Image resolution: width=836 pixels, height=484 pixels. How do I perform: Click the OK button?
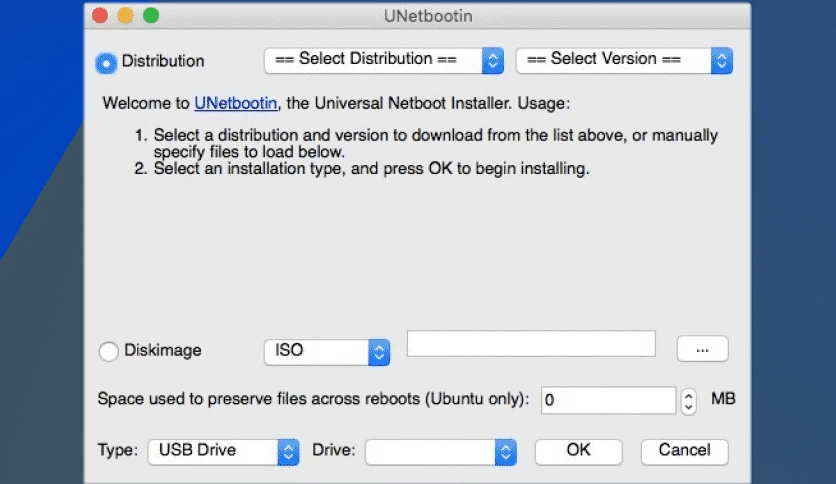(x=578, y=451)
